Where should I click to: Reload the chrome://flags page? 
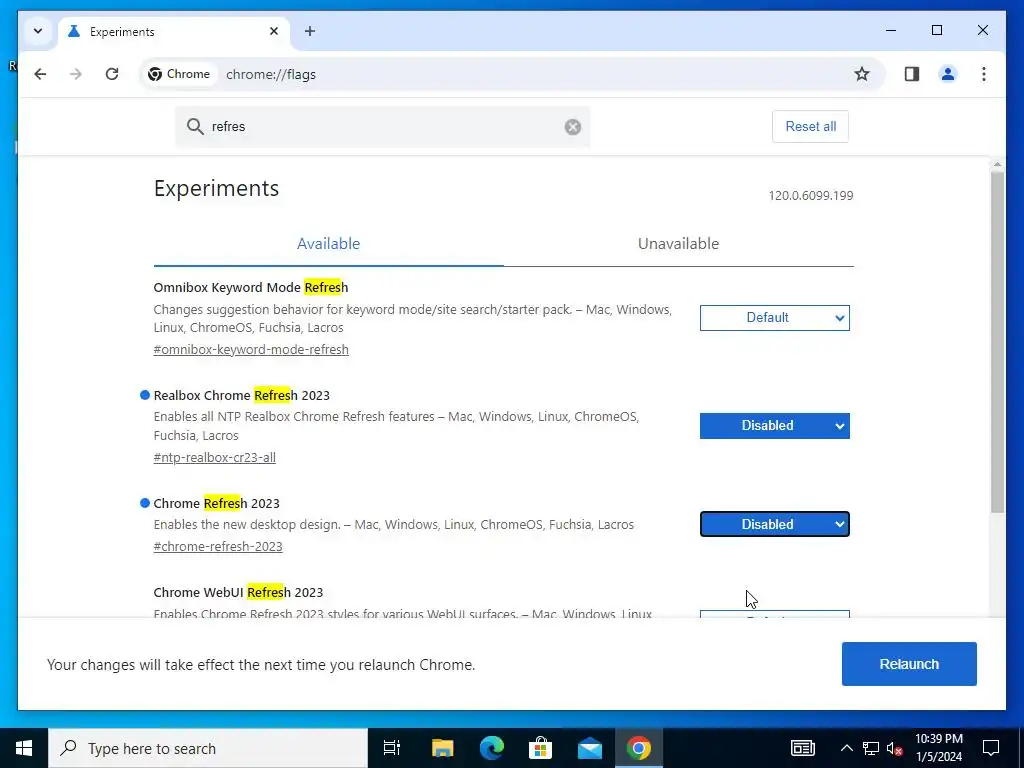click(112, 74)
